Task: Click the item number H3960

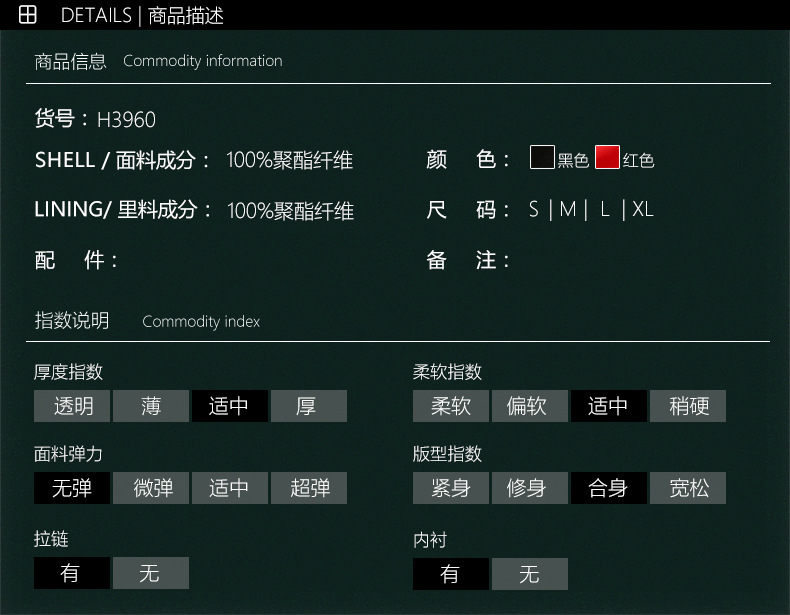Action: coord(126,120)
